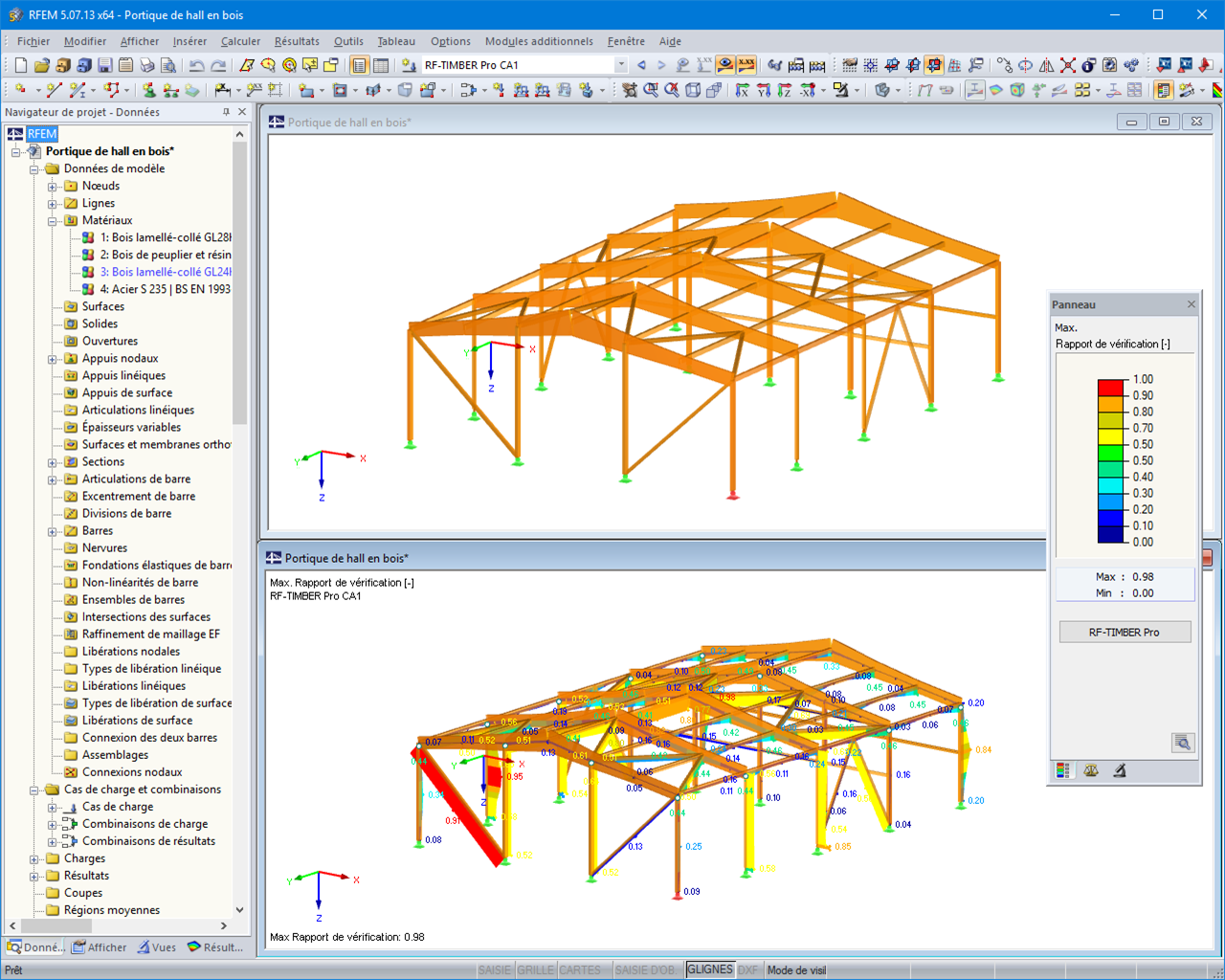Open the Outils menu
The width and height of the screenshot is (1225, 980).
[x=348, y=41]
